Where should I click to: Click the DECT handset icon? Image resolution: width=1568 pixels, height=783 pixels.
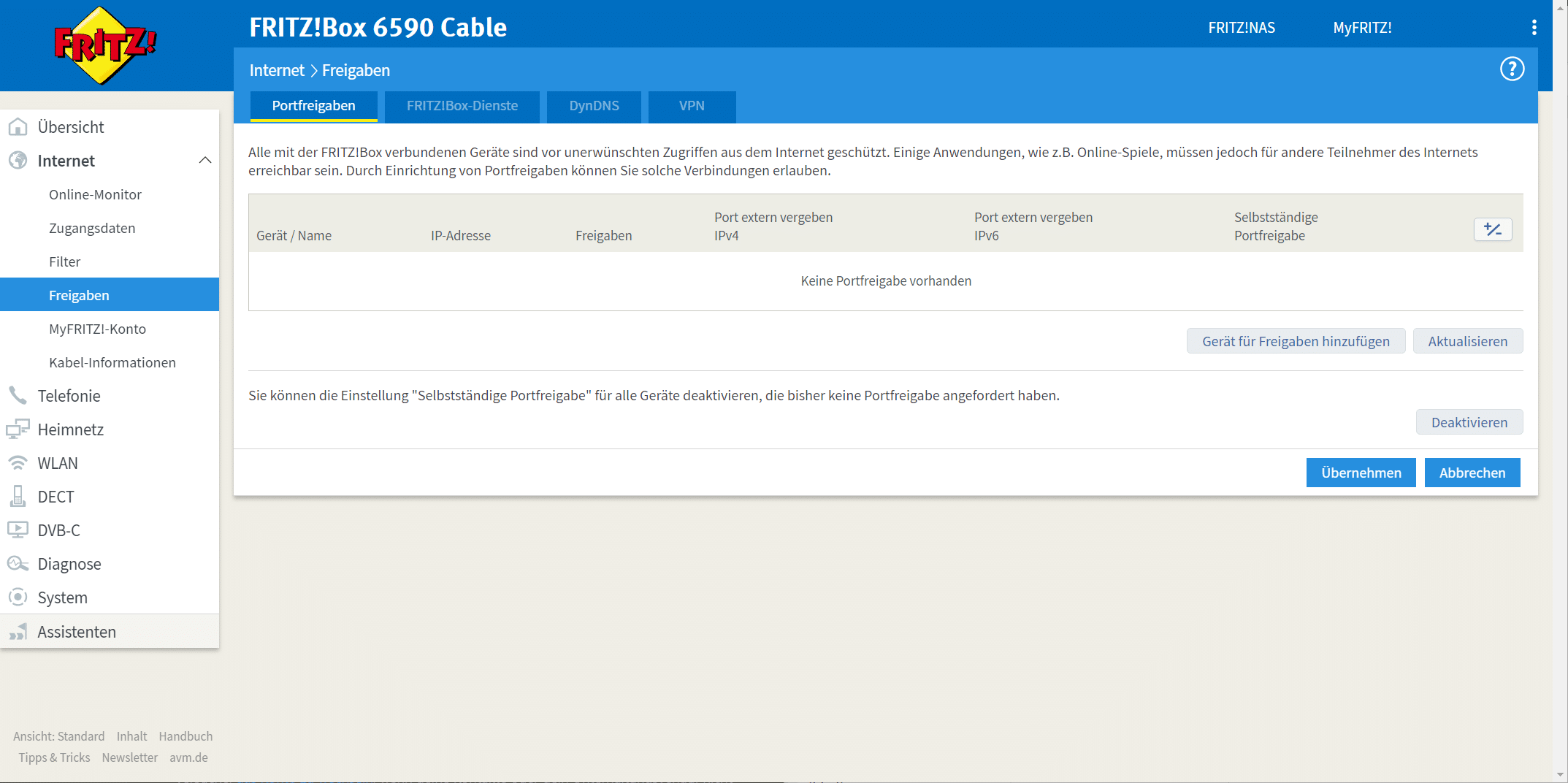pyautogui.click(x=18, y=497)
